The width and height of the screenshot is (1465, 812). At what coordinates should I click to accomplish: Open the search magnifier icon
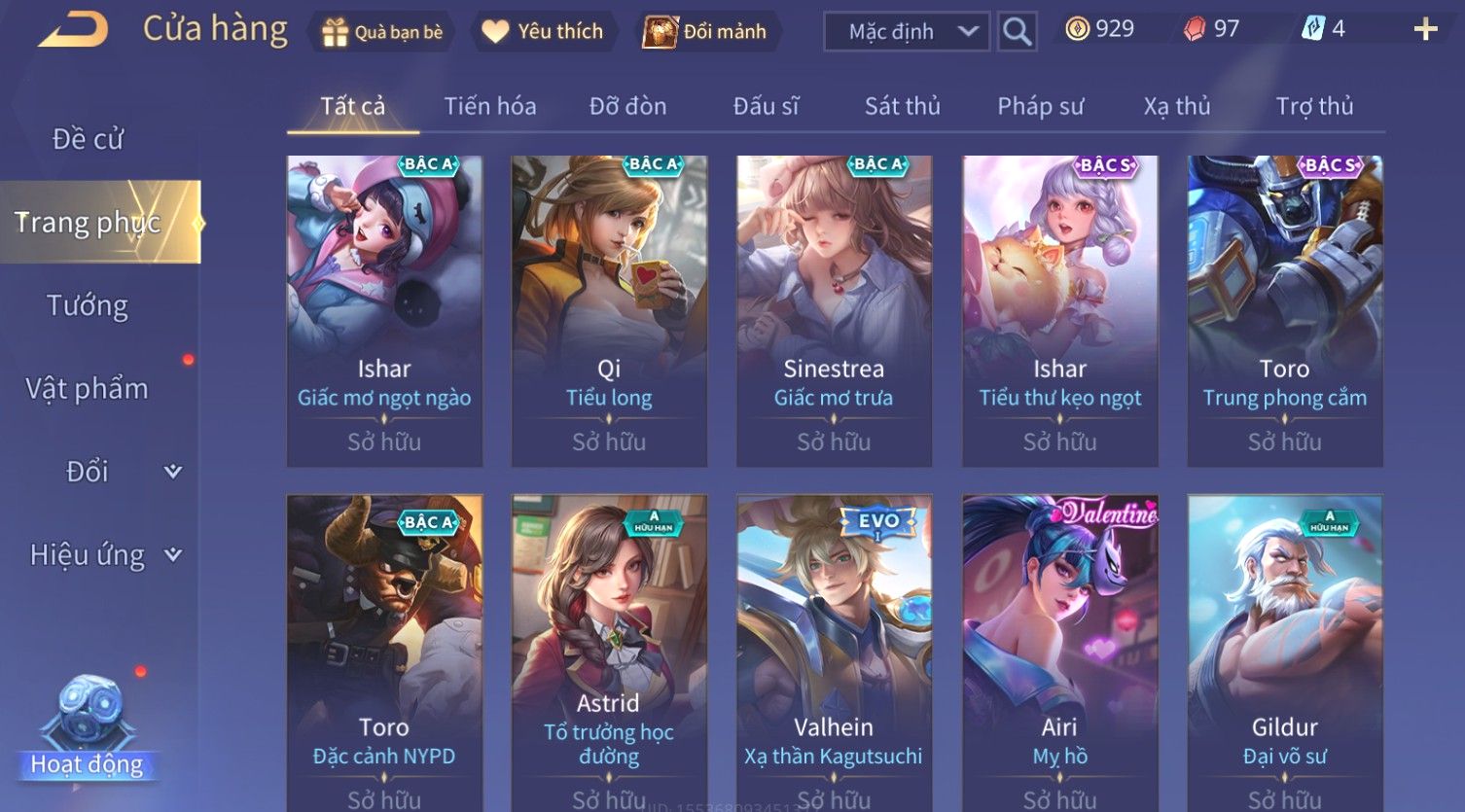pyautogui.click(x=1017, y=32)
